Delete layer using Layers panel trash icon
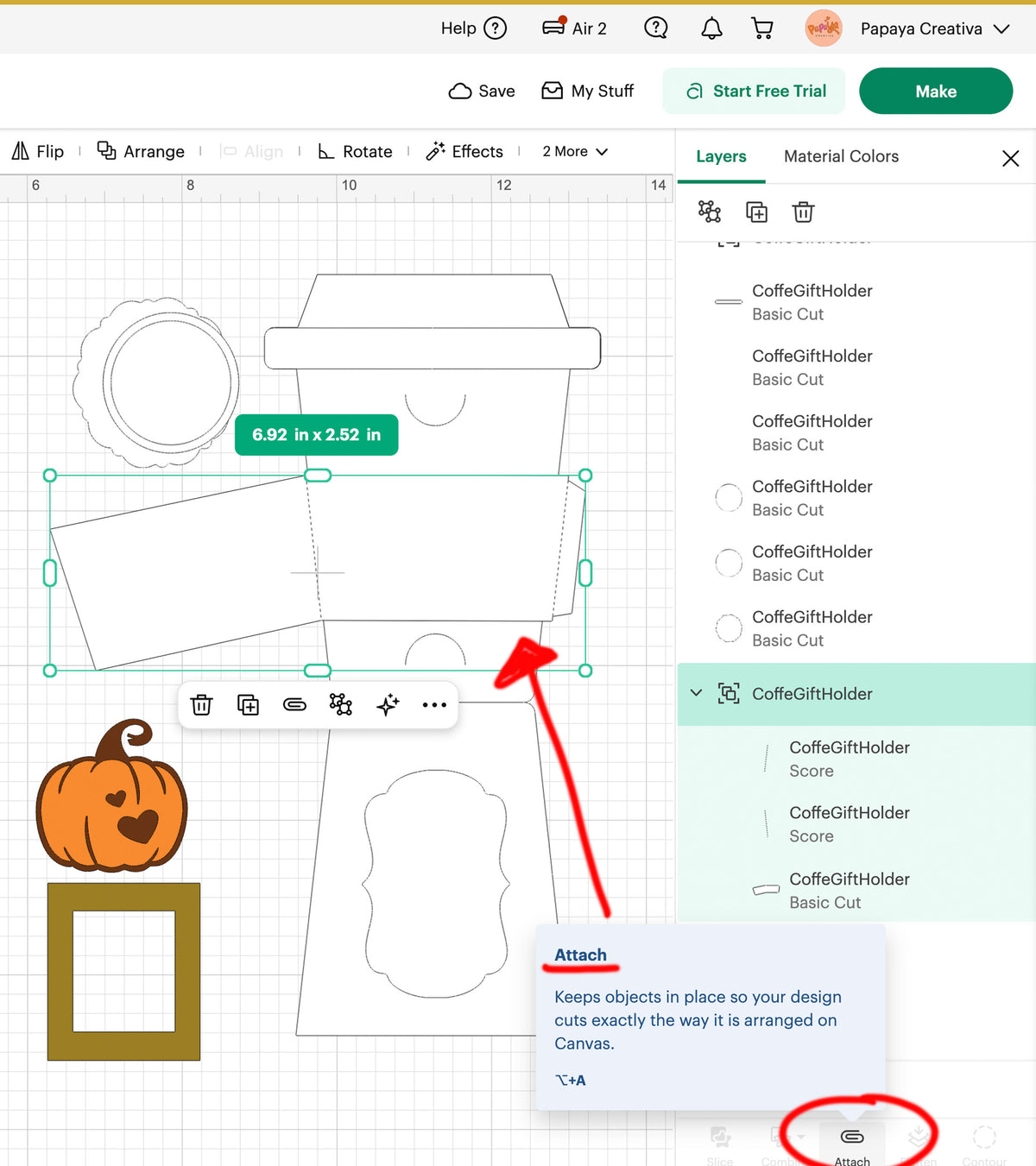The width and height of the screenshot is (1036, 1166). coord(803,211)
